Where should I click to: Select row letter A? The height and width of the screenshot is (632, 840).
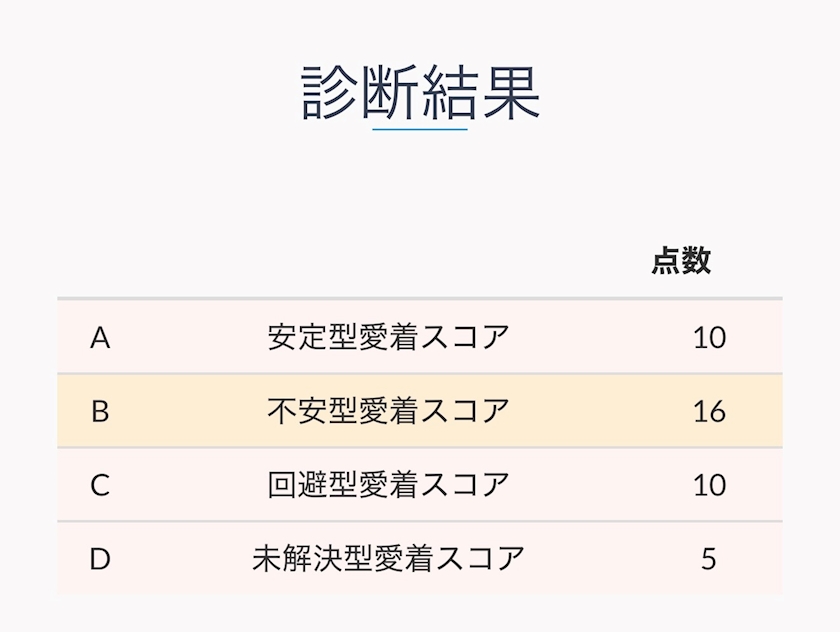[x=99, y=338]
